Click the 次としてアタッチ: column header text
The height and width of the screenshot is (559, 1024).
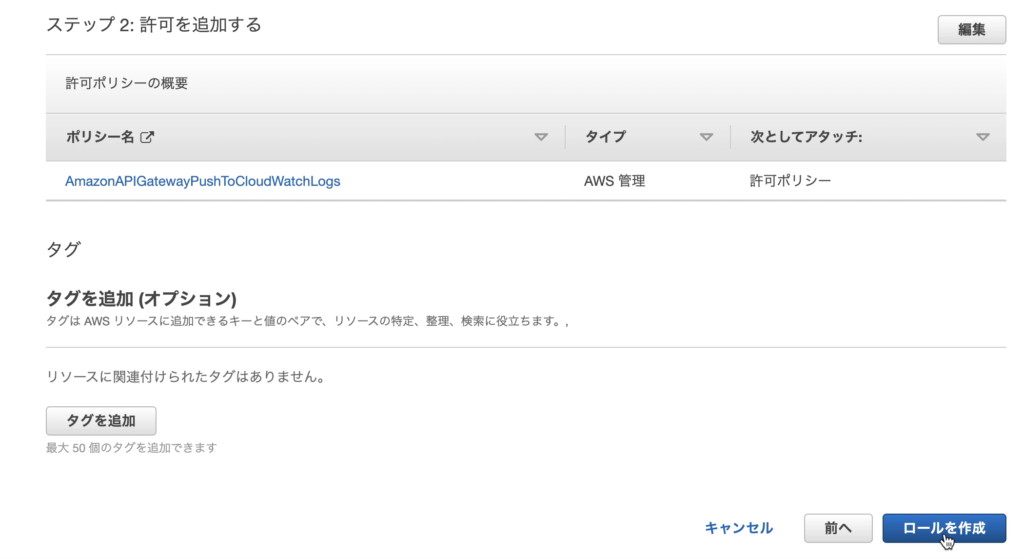coord(807,136)
